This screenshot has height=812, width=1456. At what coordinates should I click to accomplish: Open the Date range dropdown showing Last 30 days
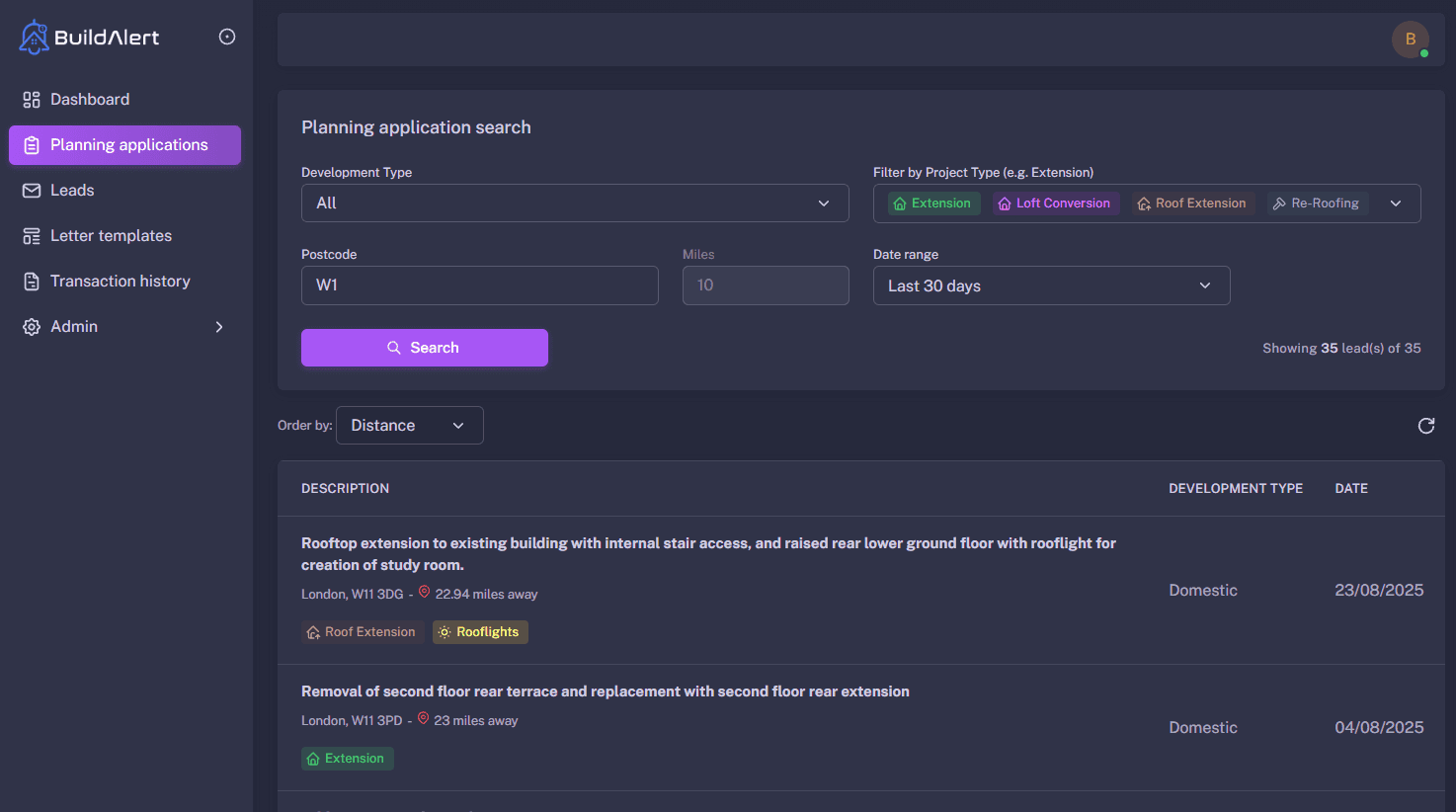[1050, 285]
